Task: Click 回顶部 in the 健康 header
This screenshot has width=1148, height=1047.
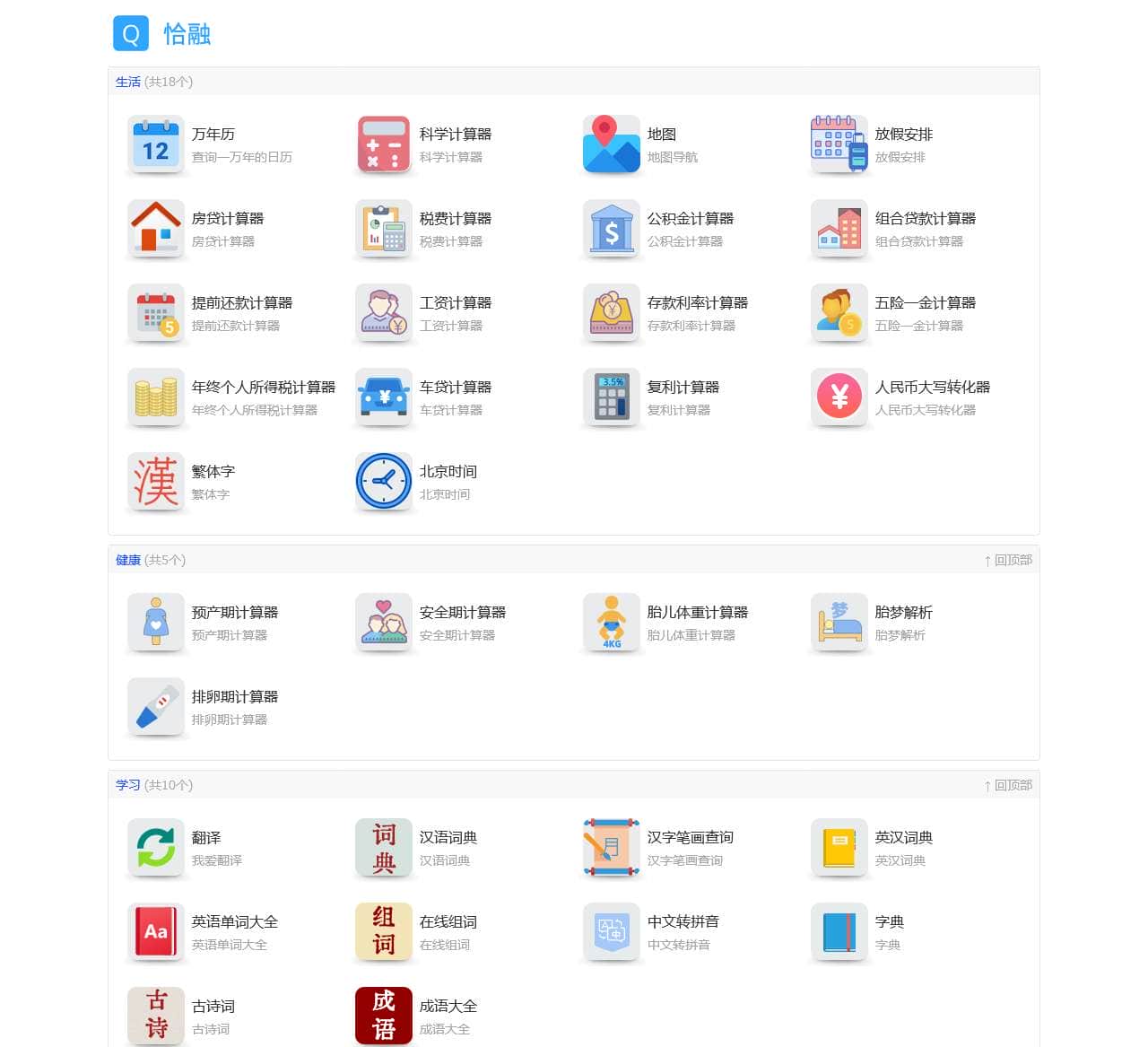Action: 1008,560
